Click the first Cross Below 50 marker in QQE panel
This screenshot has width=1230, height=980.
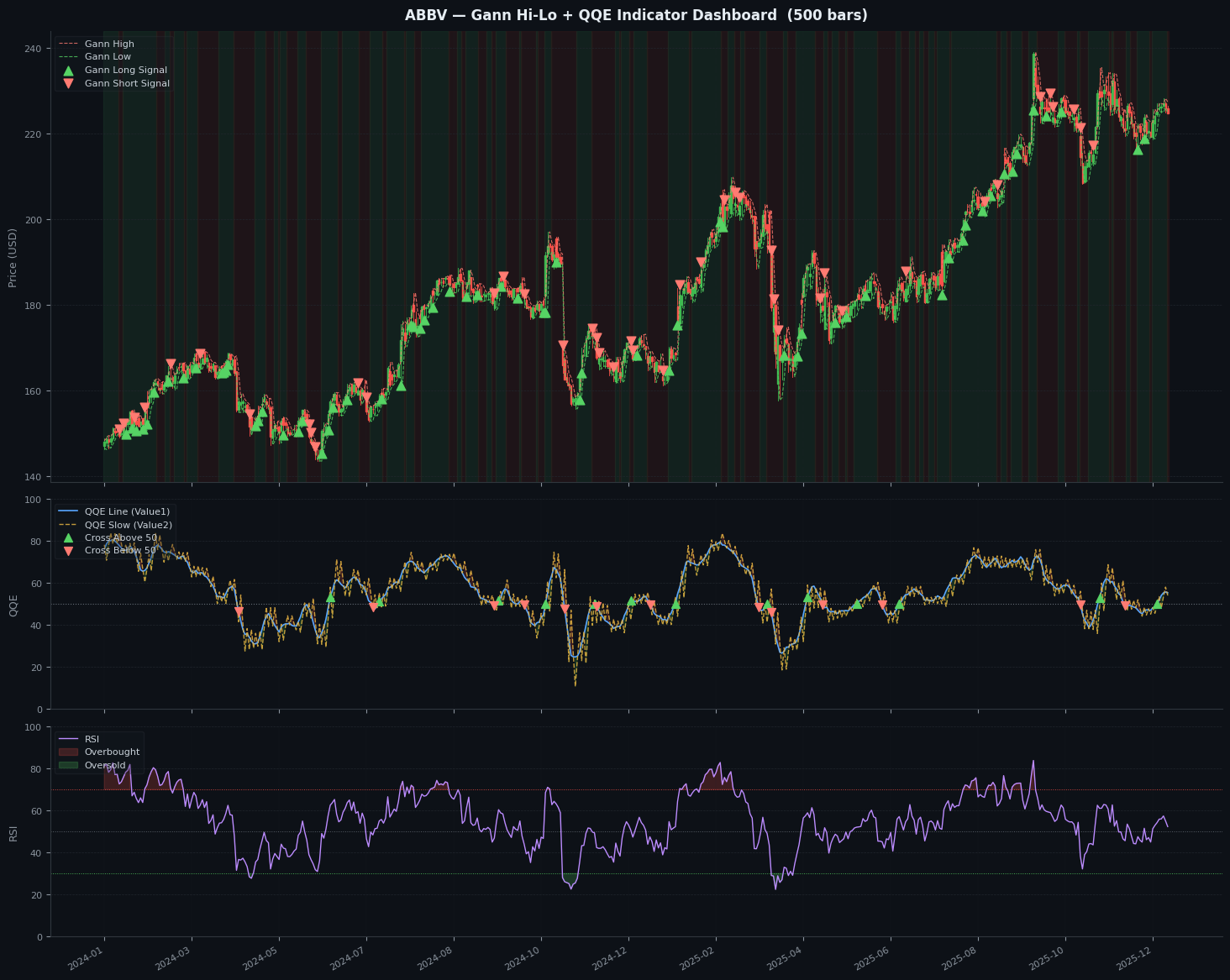point(239,612)
